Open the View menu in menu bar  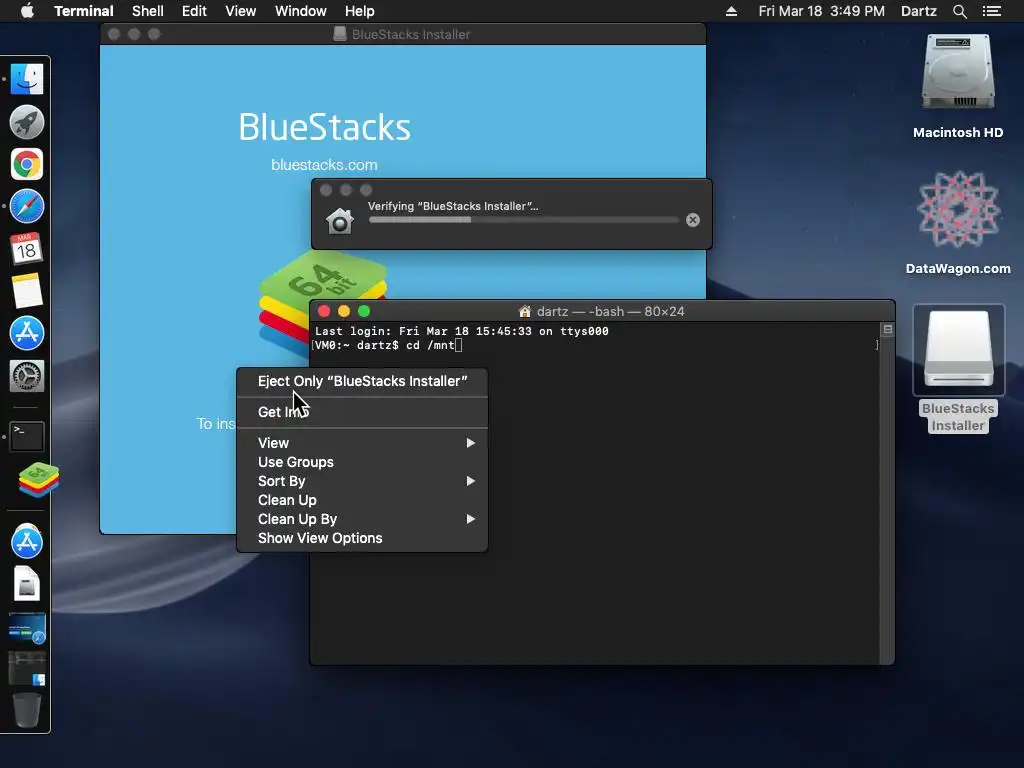(x=240, y=11)
